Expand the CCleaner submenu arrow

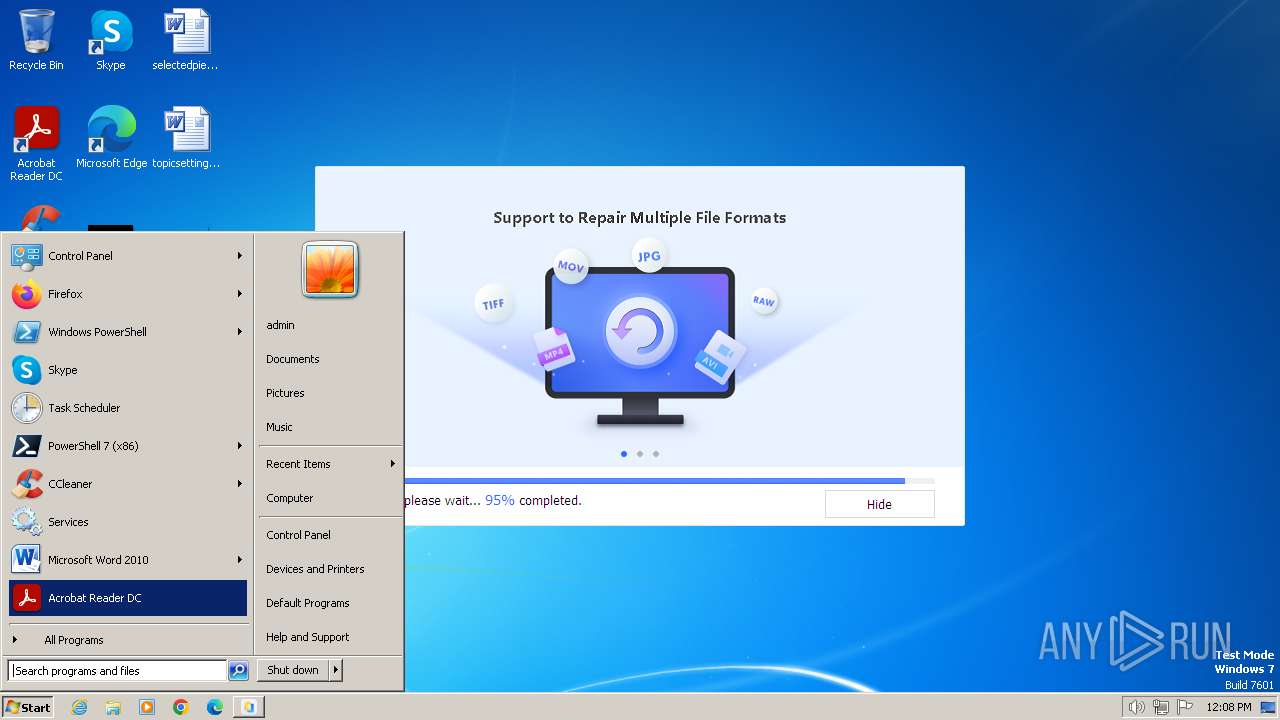[x=240, y=484]
